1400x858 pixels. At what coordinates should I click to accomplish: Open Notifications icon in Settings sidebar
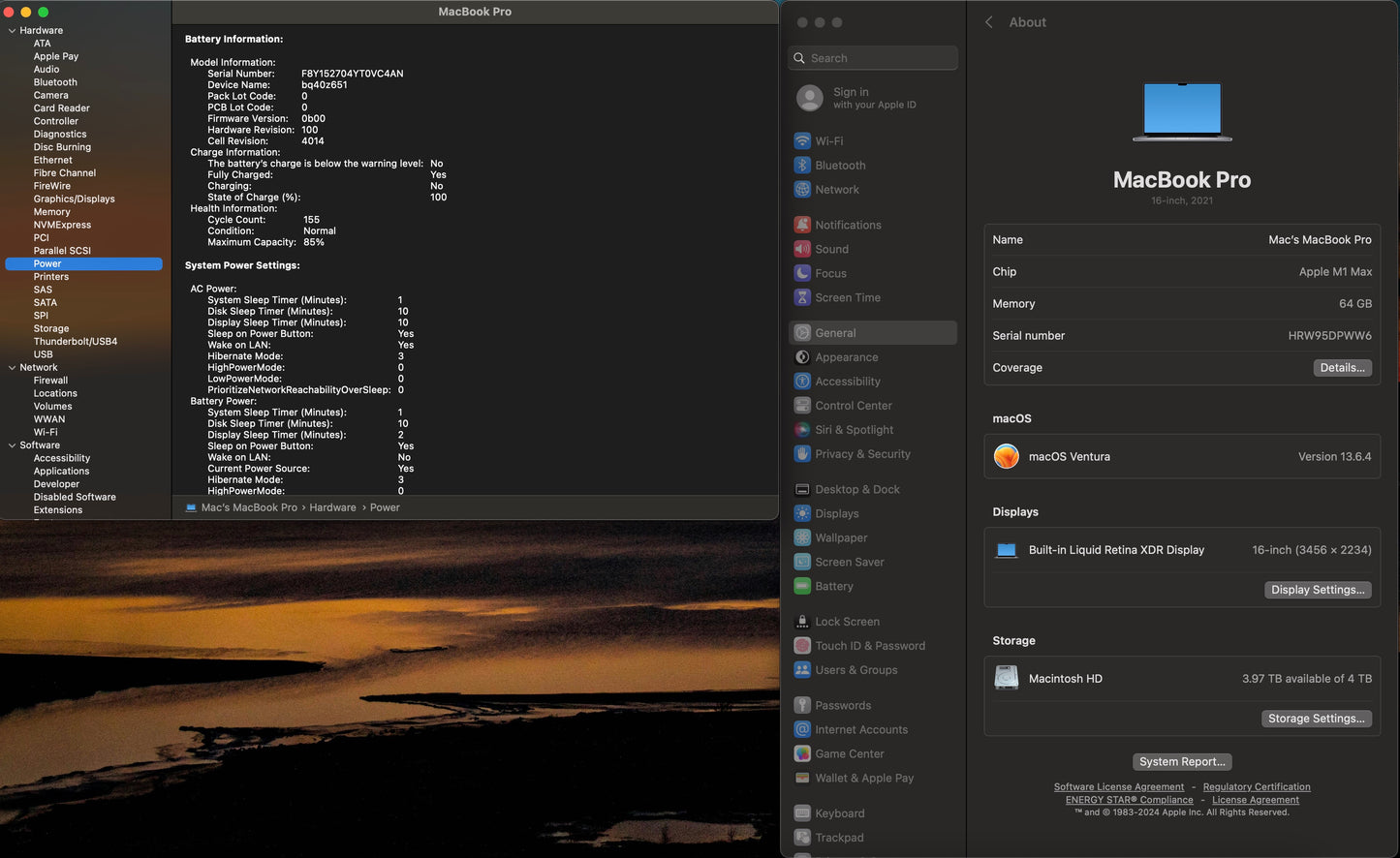tap(802, 225)
